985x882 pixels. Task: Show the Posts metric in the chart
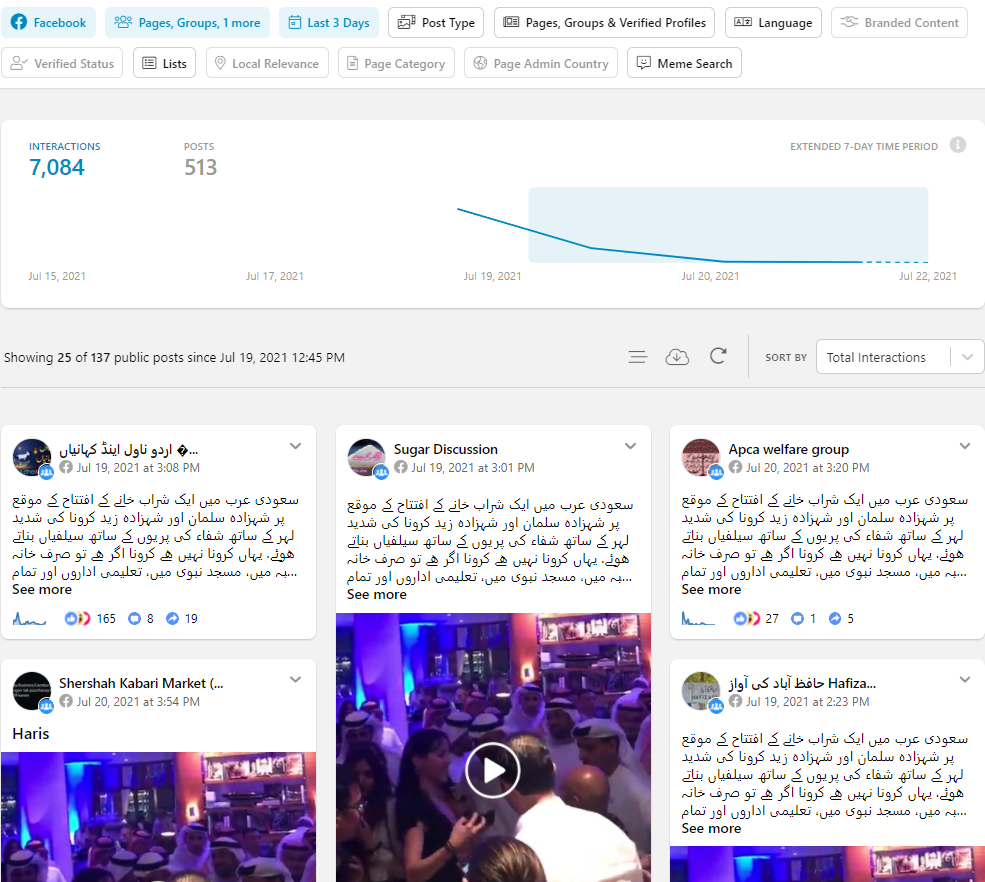pos(200,159)
